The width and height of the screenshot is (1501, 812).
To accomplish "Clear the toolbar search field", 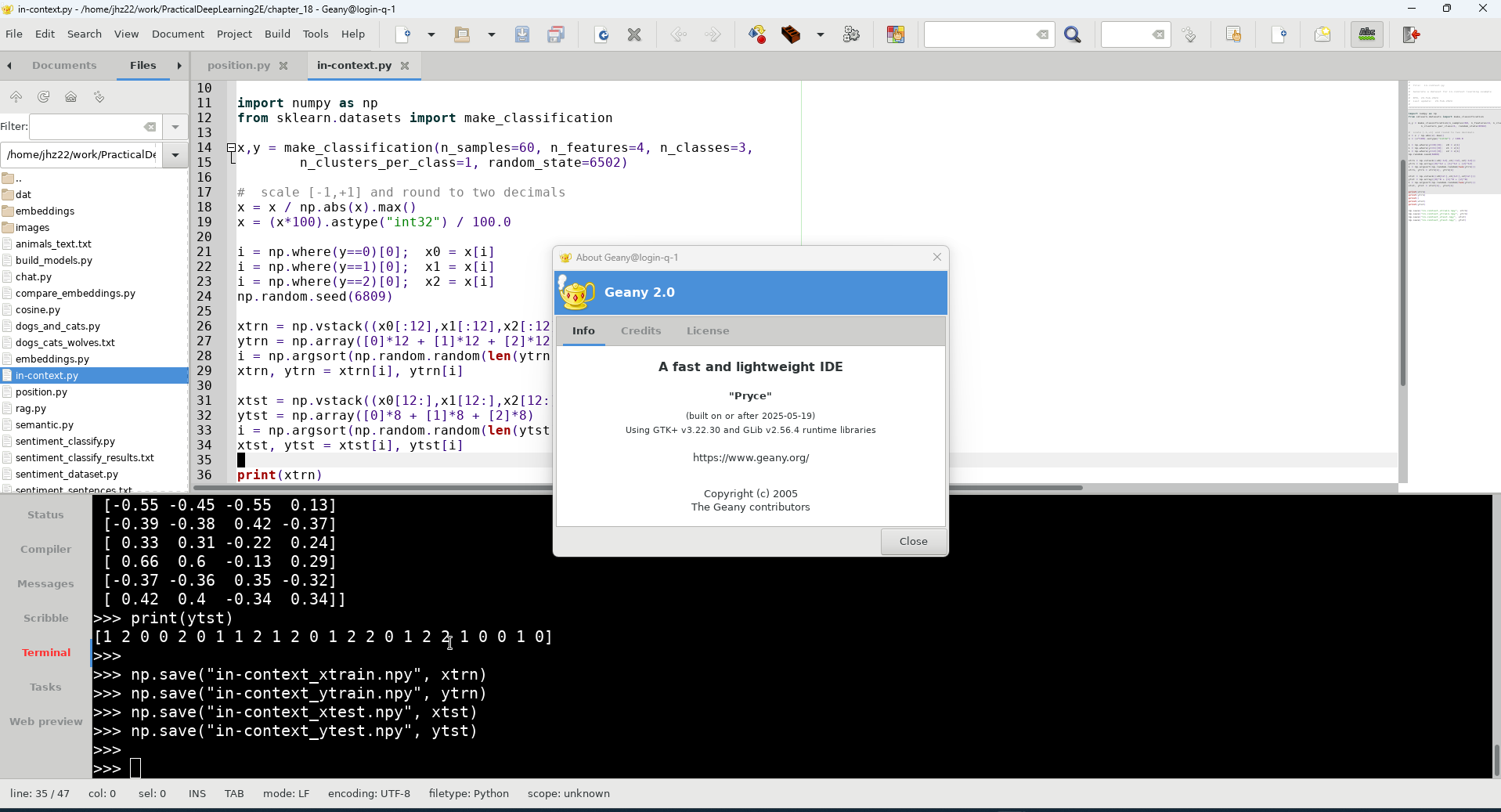I will [1042, 34].
